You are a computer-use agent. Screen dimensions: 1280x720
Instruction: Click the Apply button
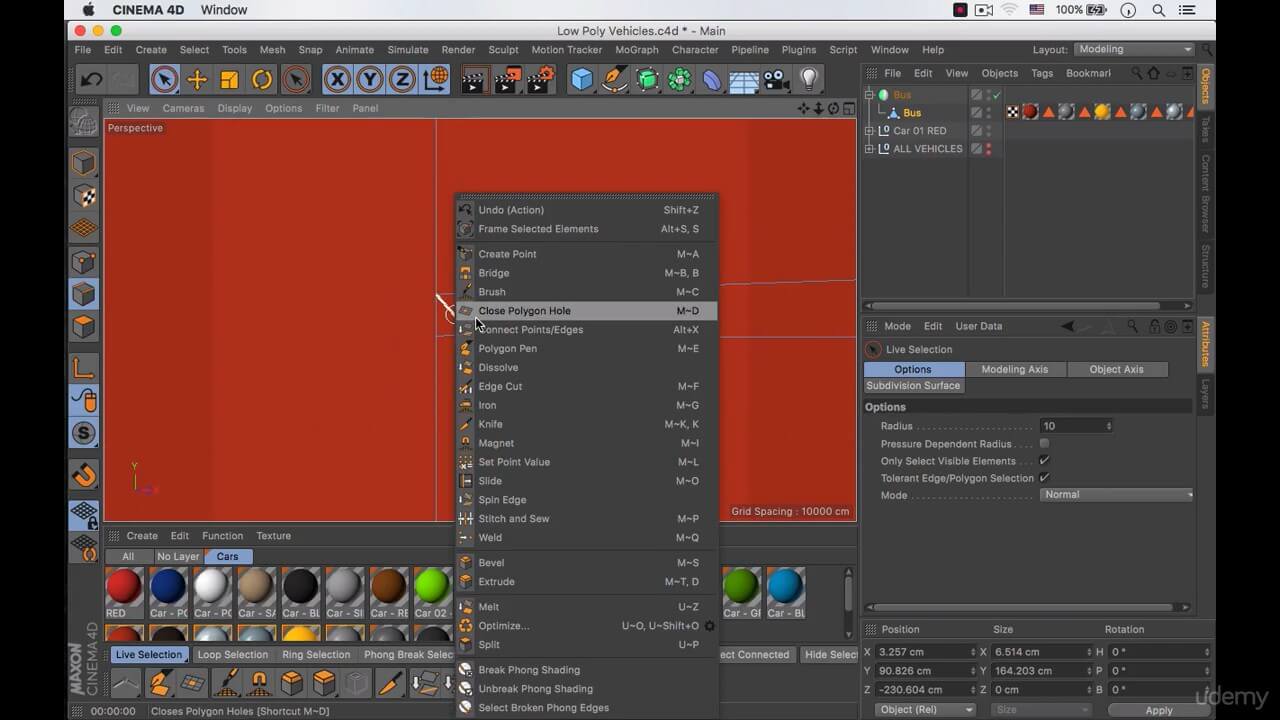click(1158, 710)
